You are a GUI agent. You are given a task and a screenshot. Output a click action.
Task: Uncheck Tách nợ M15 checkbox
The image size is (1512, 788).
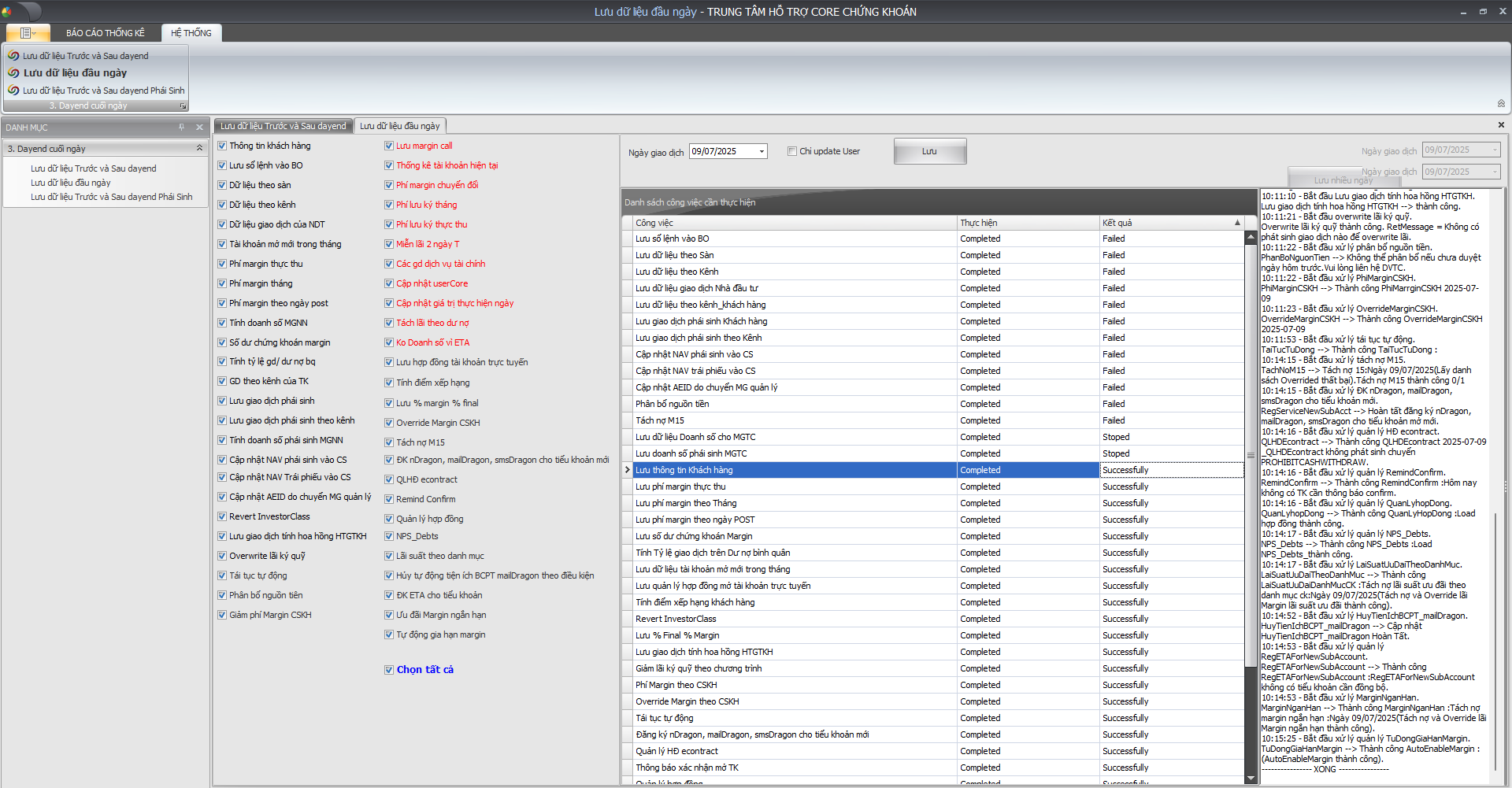[x=389, y=442]
